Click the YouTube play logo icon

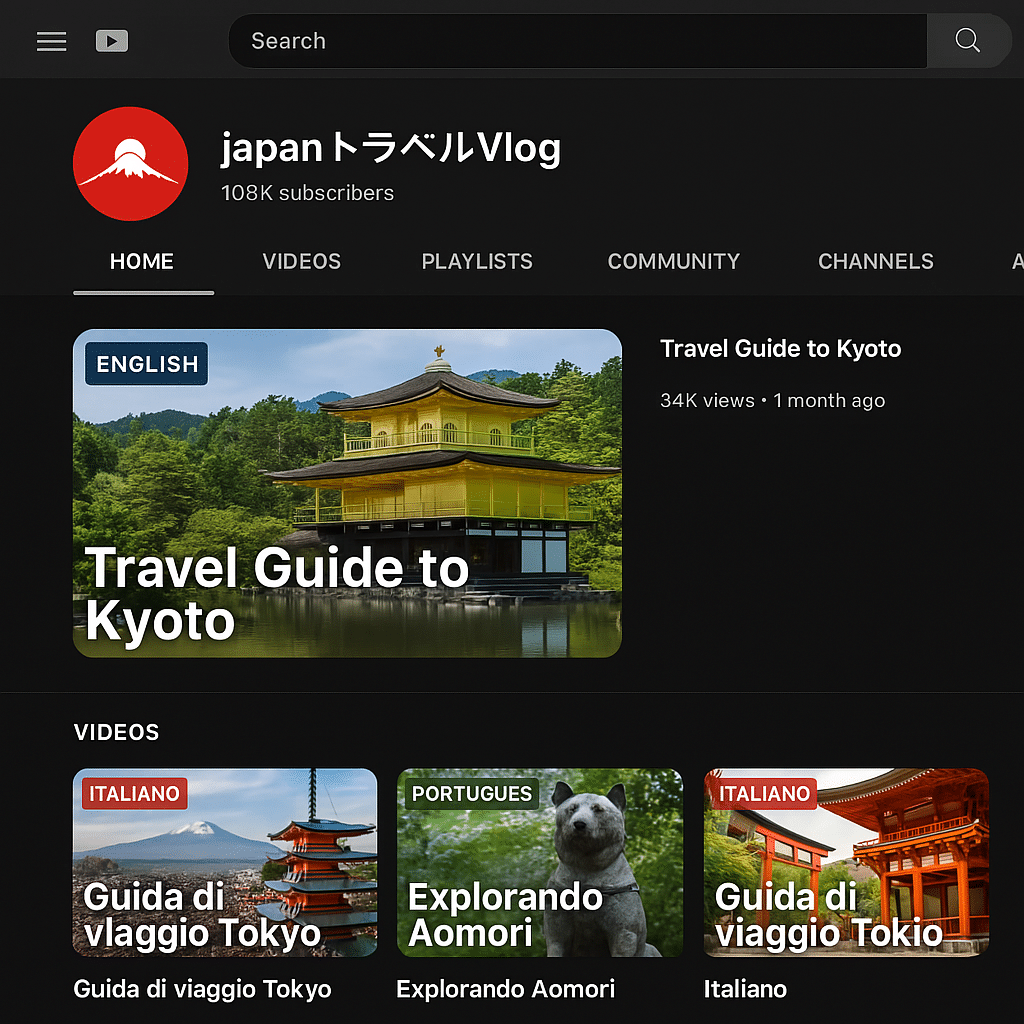112,41
